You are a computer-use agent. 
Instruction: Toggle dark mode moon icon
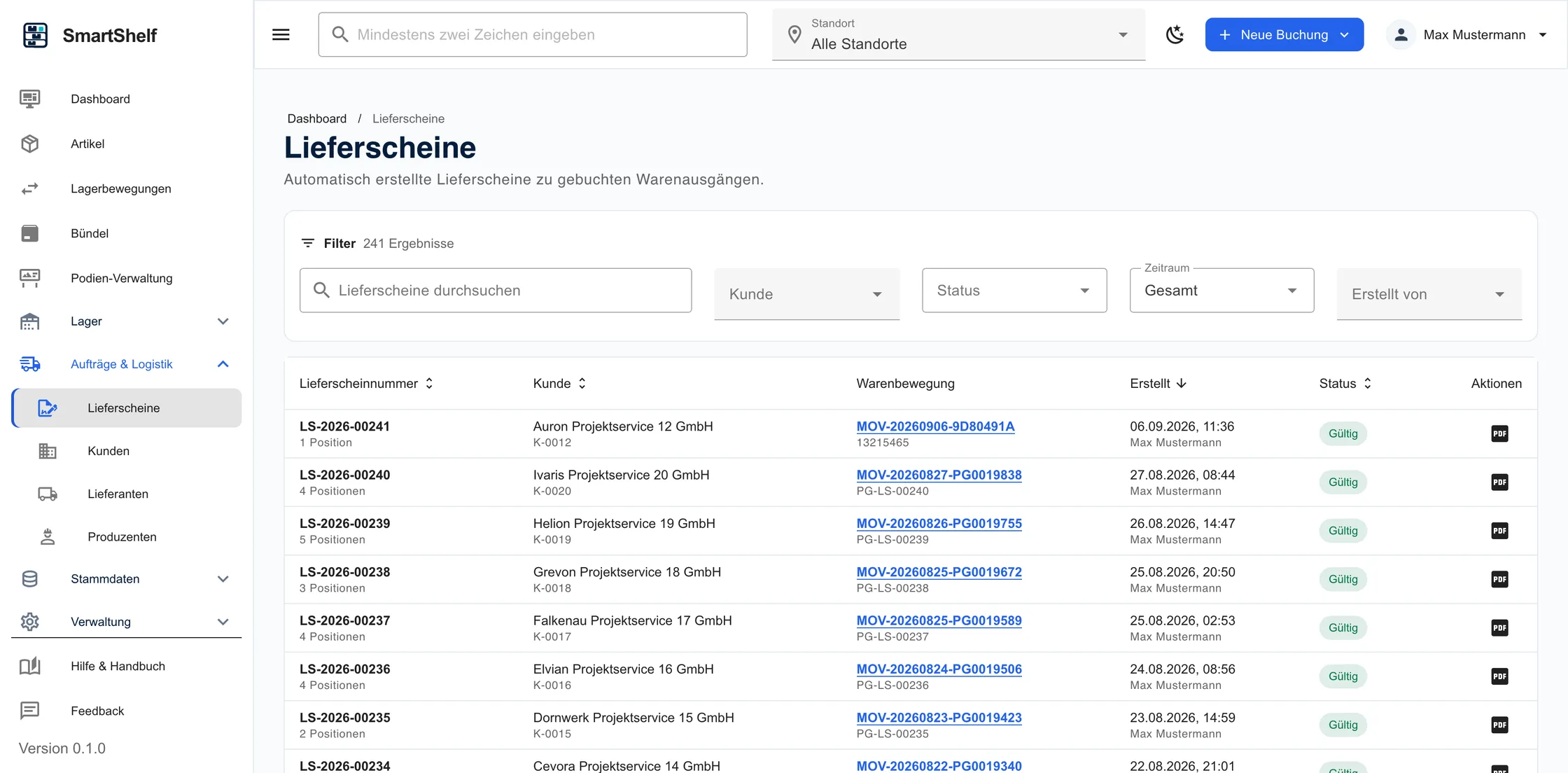(1175, 34)
